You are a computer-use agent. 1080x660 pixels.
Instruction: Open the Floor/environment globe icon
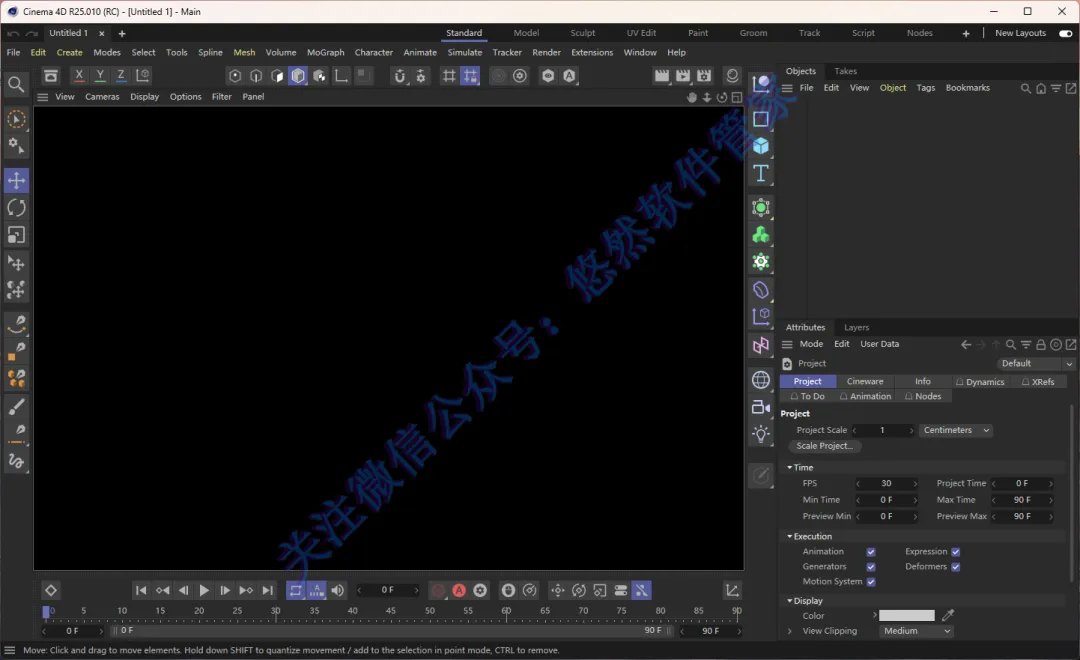click(760, 380)
